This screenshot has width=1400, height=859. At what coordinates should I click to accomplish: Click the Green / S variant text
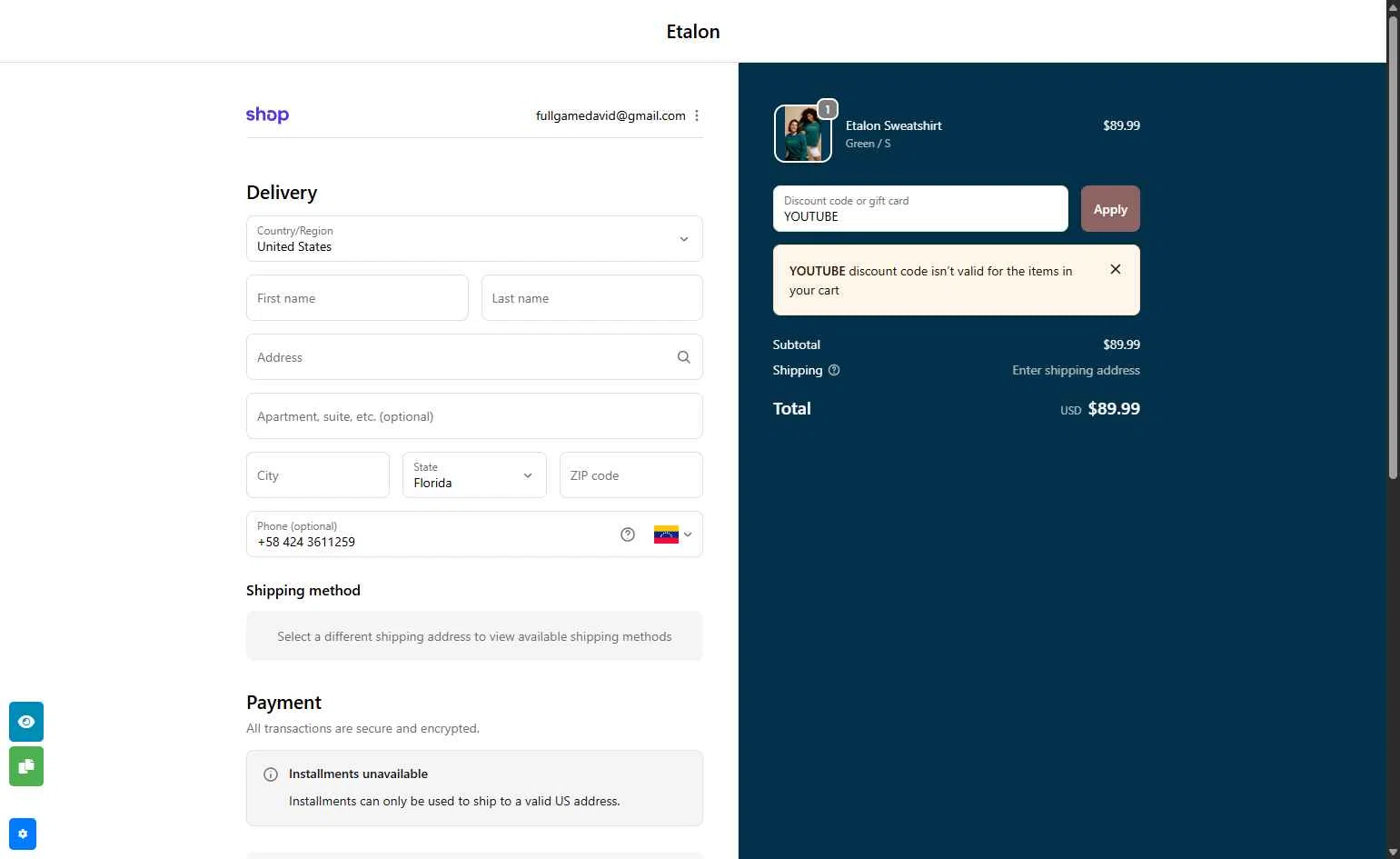click(x=869, y=144)
